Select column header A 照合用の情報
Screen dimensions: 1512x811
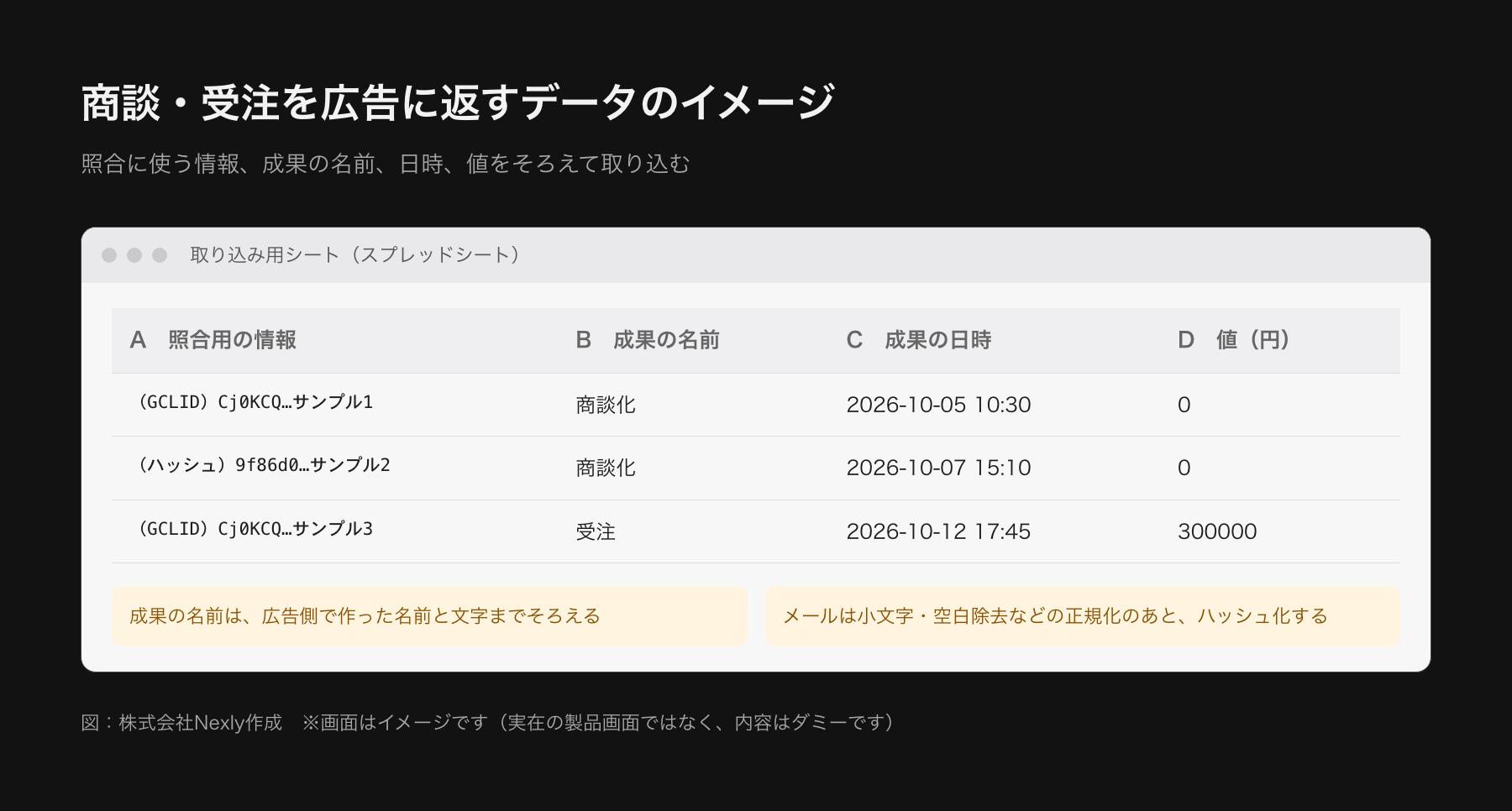(213, 340)
